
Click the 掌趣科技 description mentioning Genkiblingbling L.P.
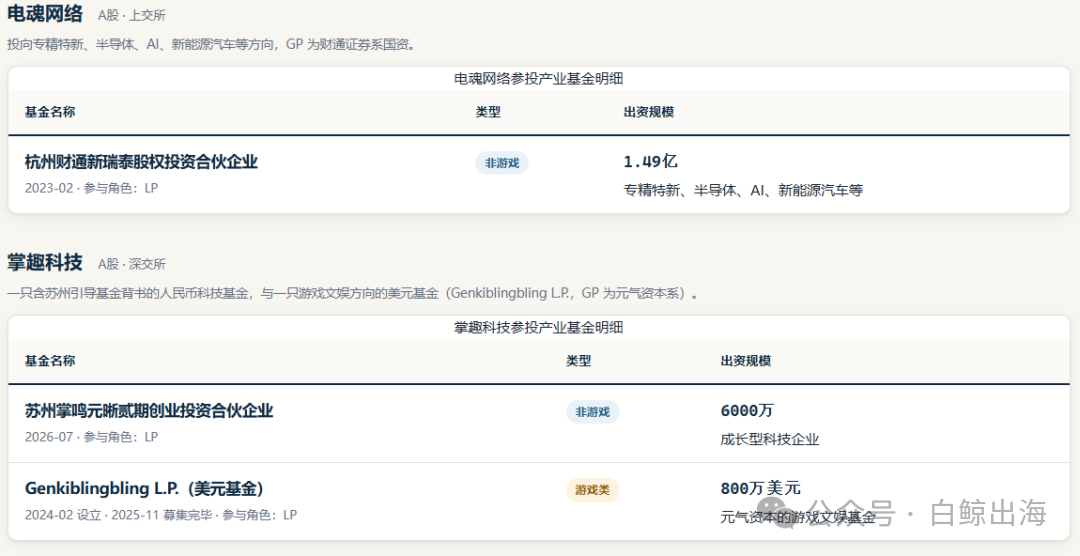click(353, 294)
